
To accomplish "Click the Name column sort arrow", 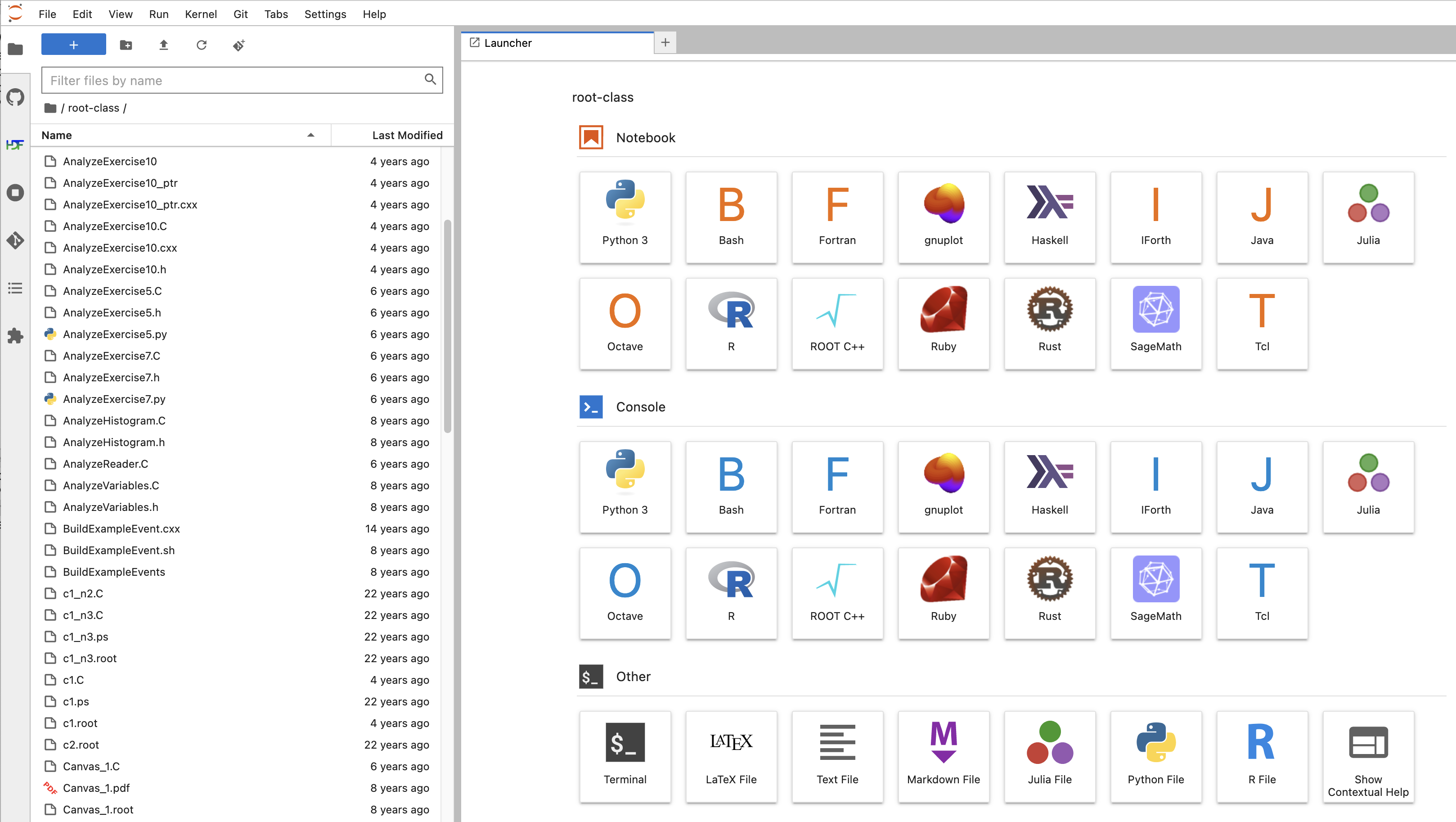I will [310, 135].
